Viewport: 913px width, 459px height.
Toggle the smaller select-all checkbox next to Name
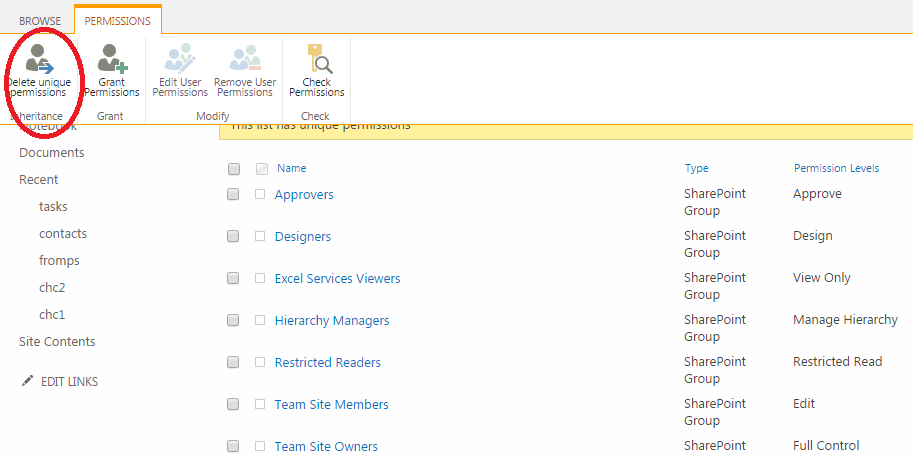click(x=262, y=169)
